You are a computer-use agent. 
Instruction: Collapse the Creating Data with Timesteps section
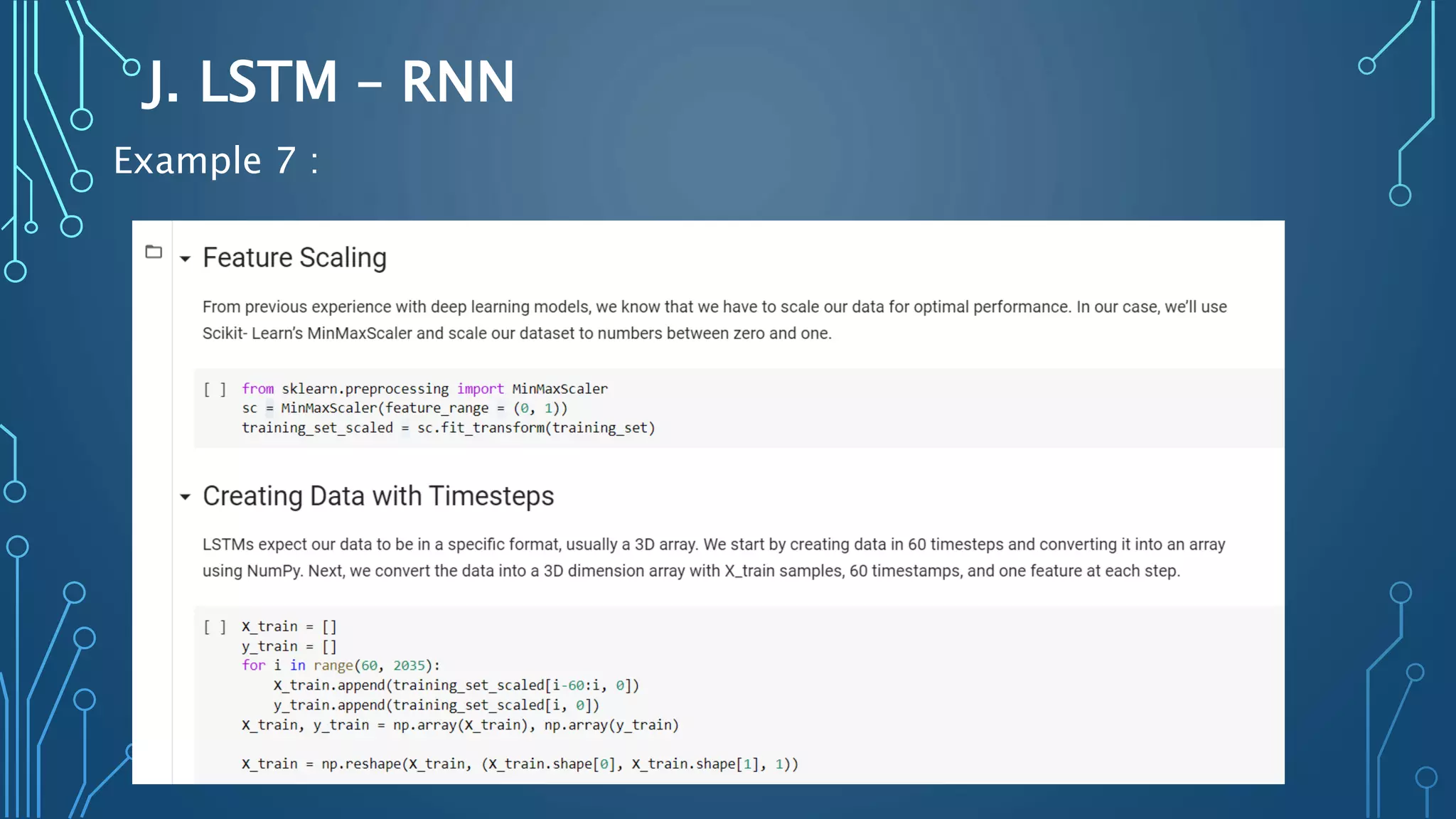click(x=186, y=497)
